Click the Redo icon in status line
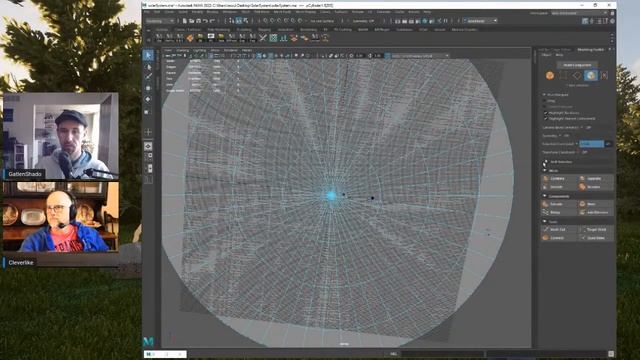Viewport: 640px width, 360px height. coord(212,21)
